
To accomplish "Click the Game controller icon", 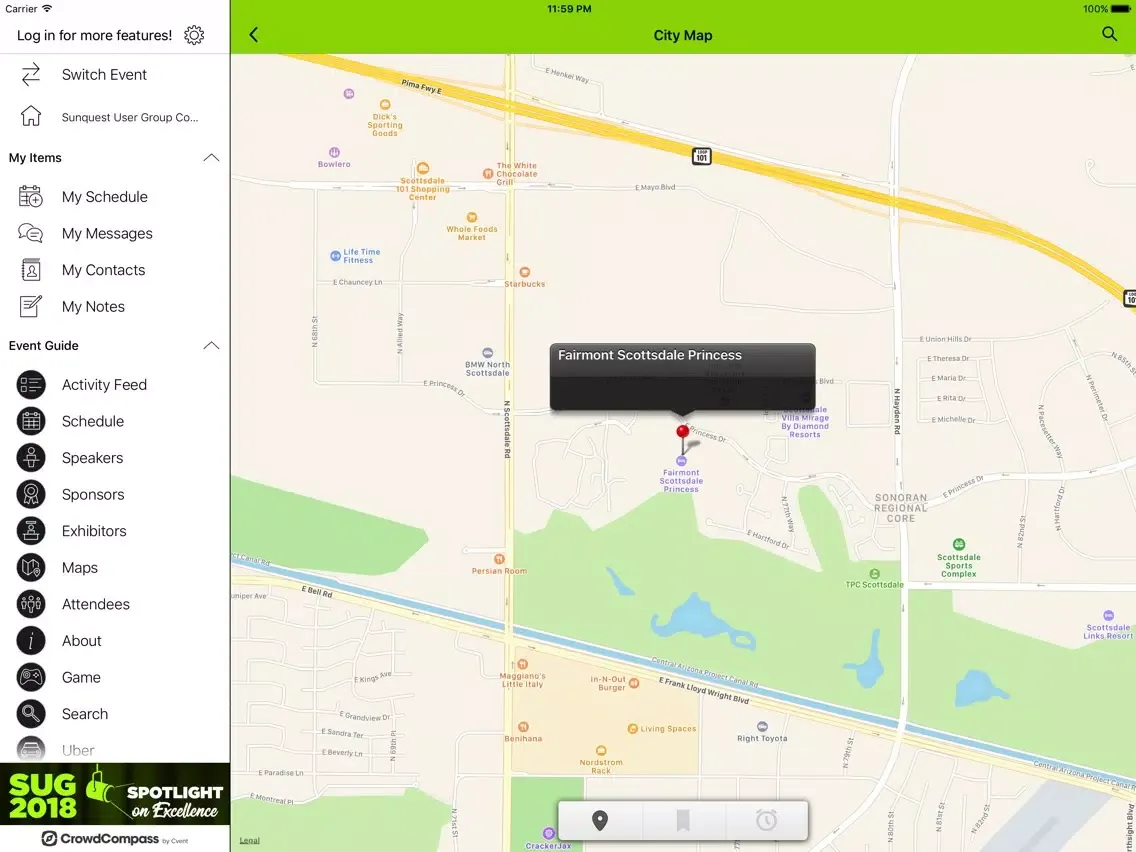I will [x=30, y=677].
